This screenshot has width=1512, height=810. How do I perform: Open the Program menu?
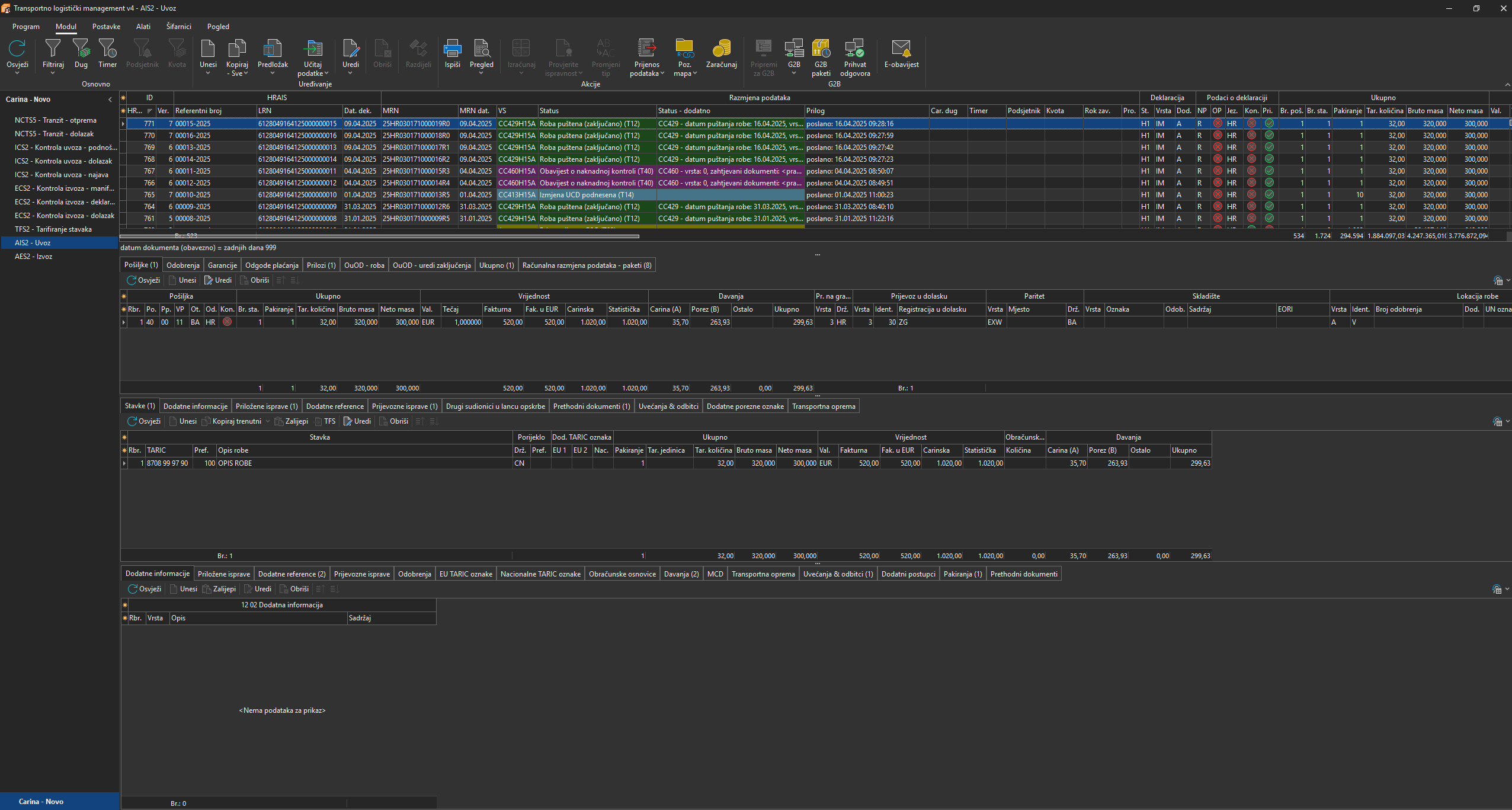coord(26,27)
